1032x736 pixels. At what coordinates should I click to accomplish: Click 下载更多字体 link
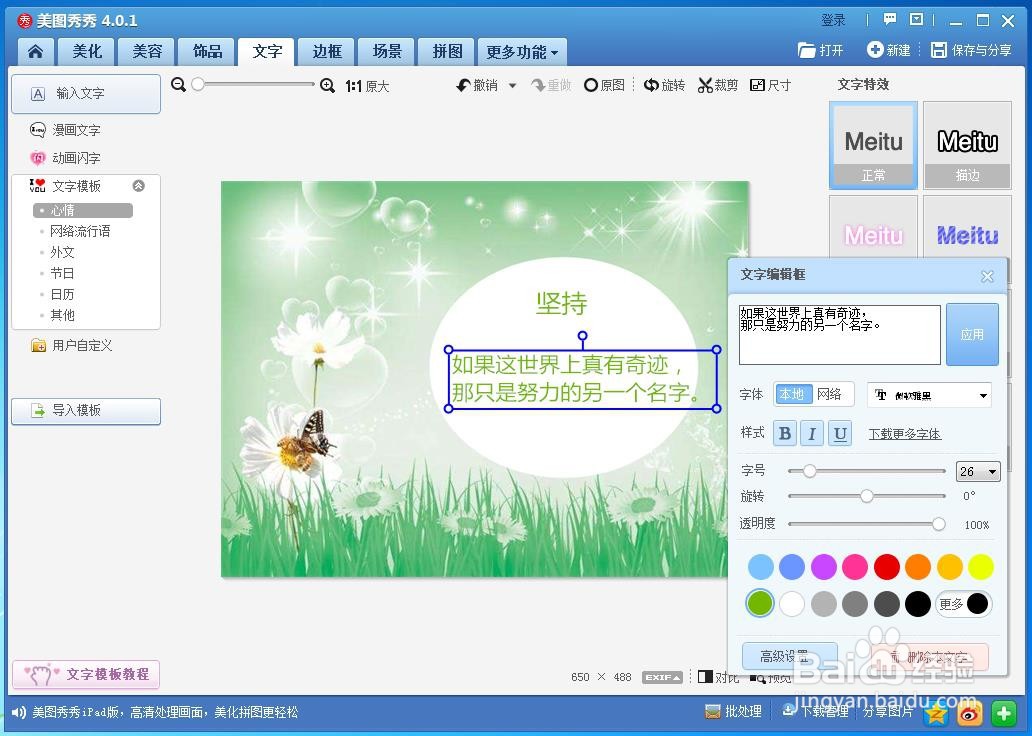coord(904,434)
